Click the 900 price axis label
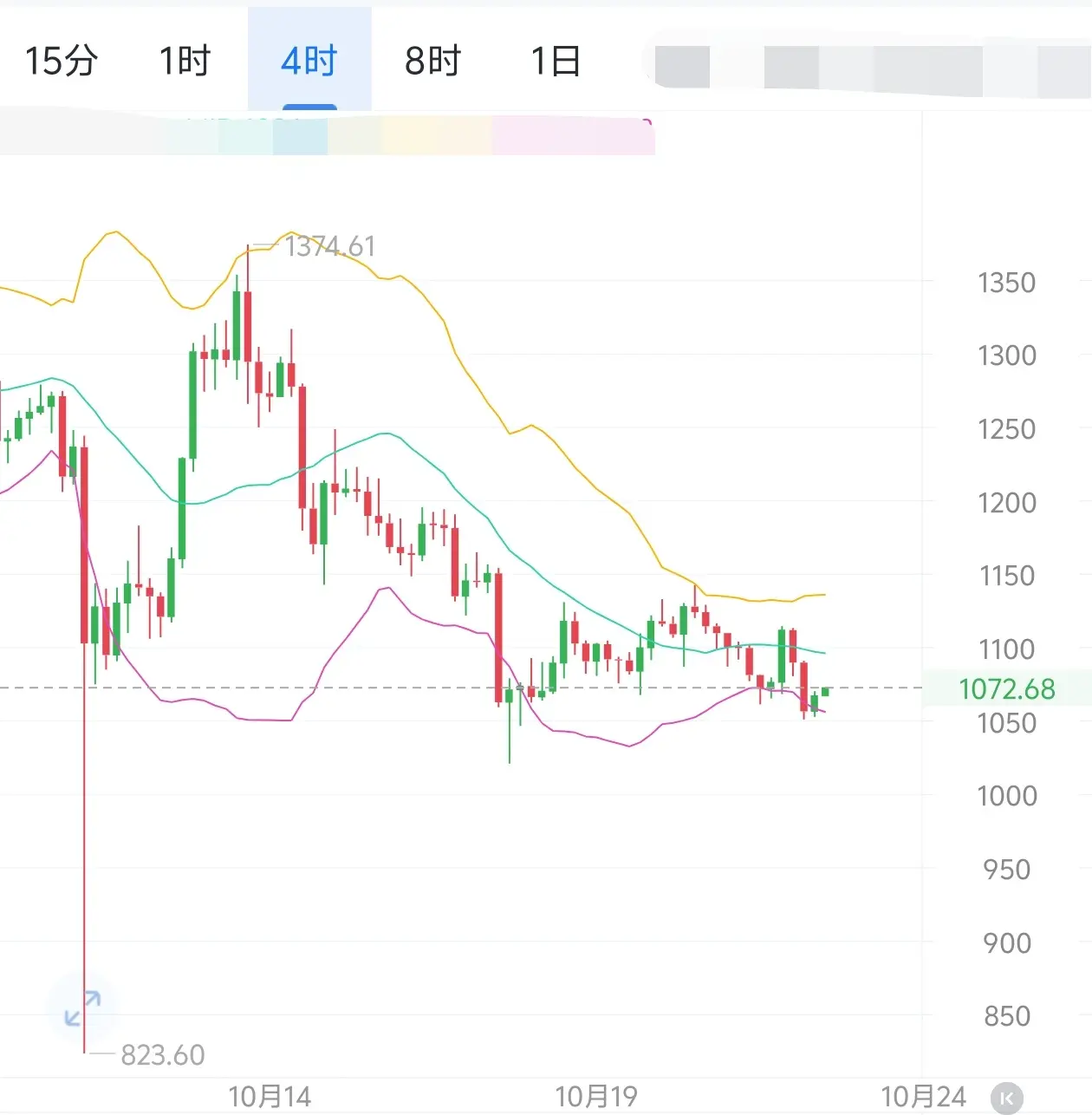This screenshot has height=1115, width=1092. pyautogui.click(x=1006, y=943)
